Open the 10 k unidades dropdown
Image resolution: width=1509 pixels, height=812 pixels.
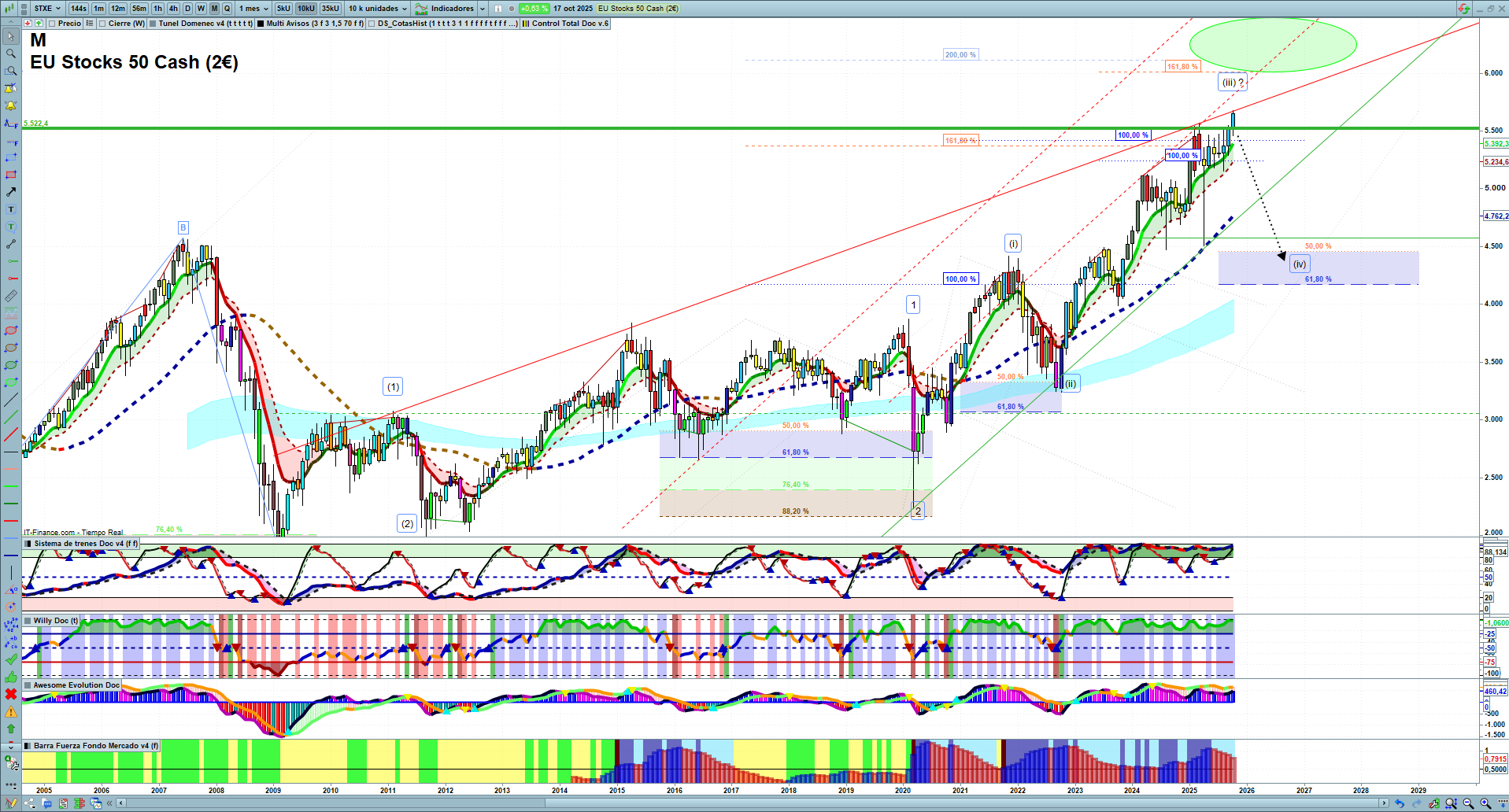(x=378, y=9)
